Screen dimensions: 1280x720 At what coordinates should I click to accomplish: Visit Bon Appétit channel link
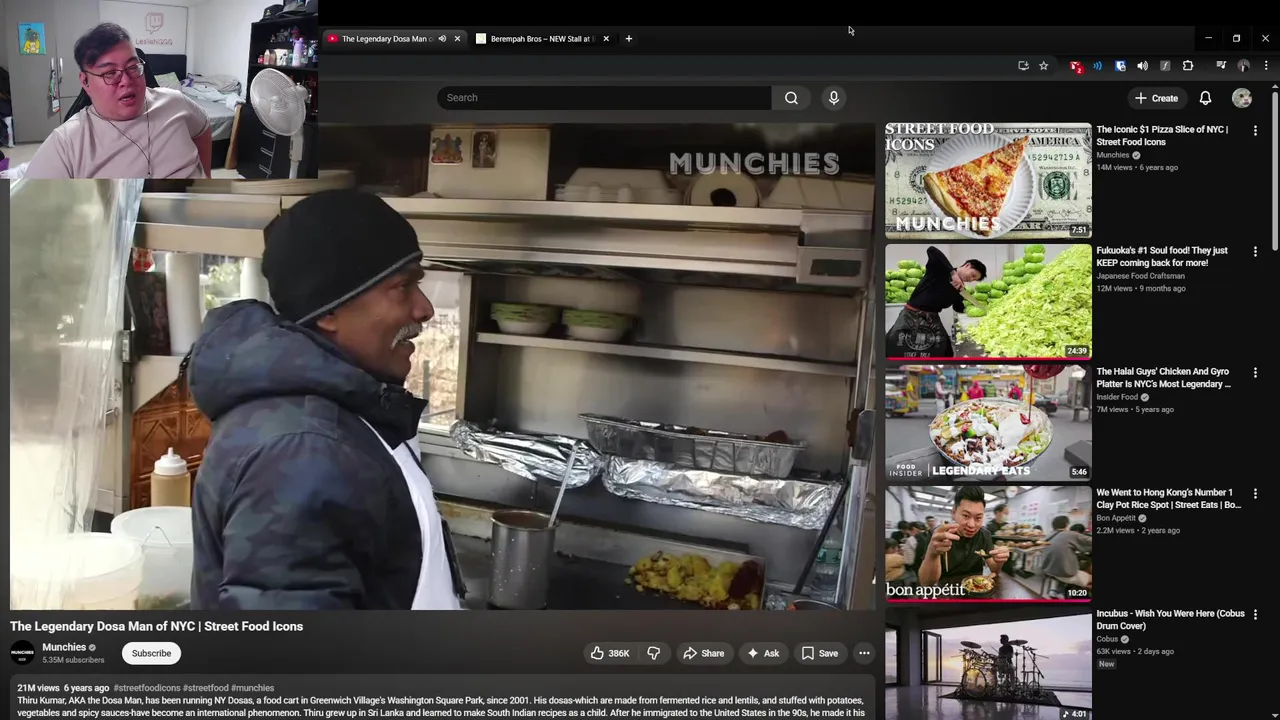click(x=1116, y=518)
